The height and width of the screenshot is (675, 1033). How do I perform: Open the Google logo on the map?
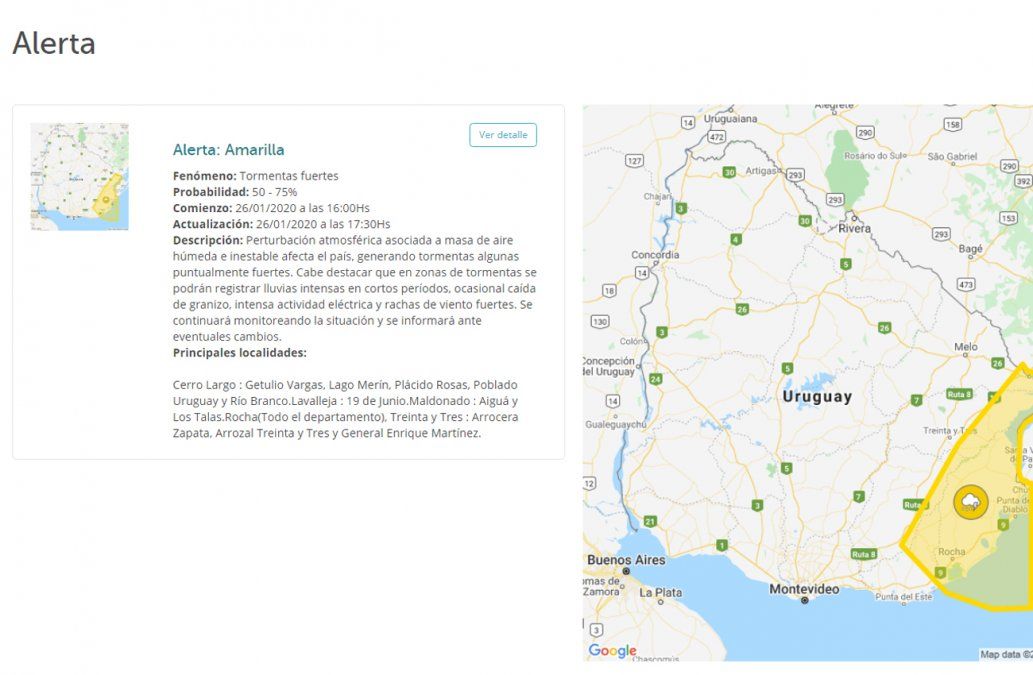(612, 651)
